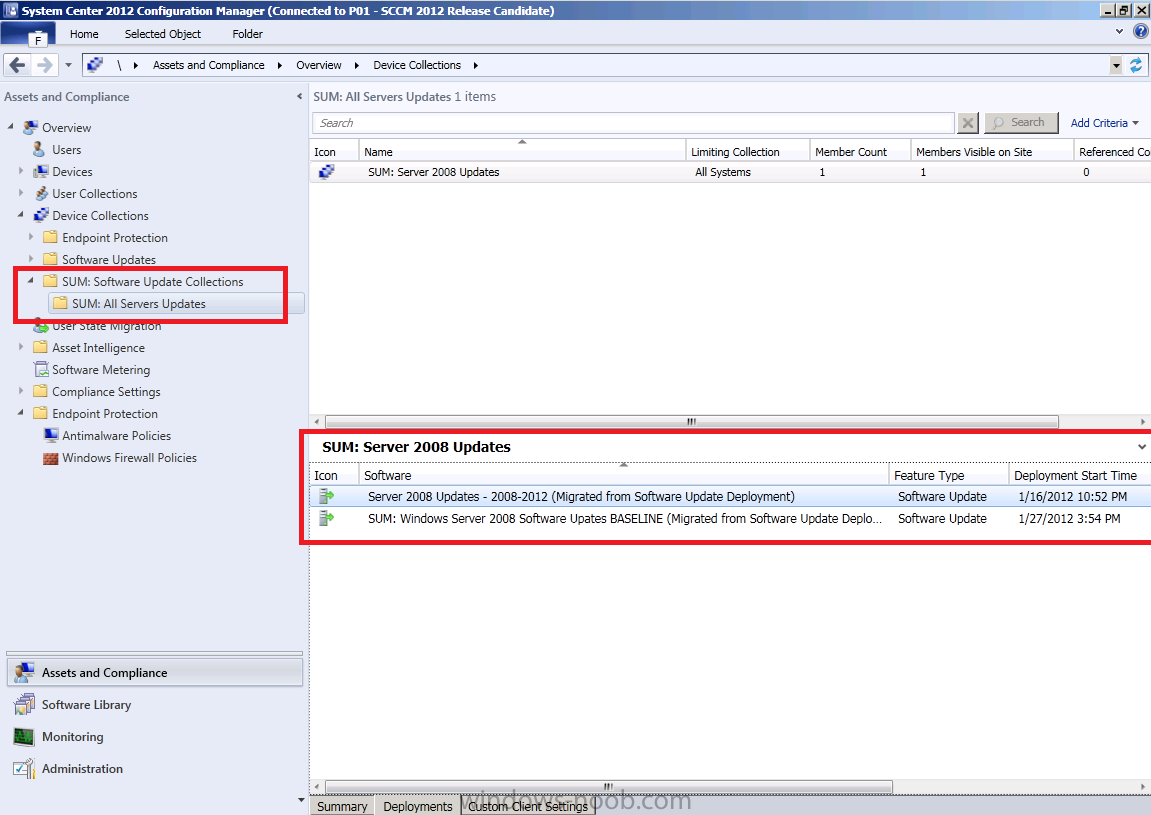Click deployment icon of Server 2008 Updates - 2008-2012 row

[327, 497]
